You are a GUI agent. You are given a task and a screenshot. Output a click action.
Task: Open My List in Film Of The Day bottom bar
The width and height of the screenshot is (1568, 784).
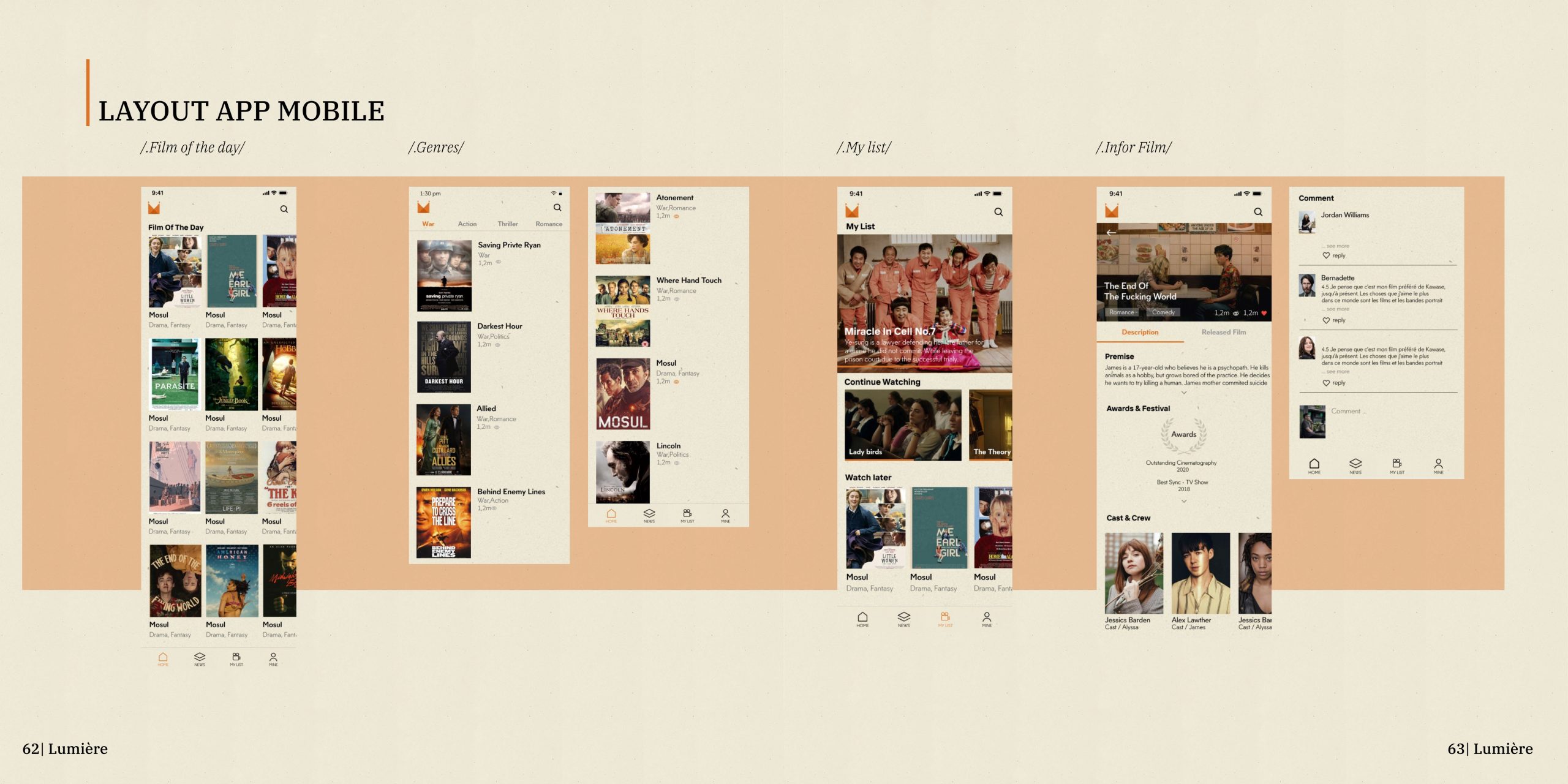236,659
